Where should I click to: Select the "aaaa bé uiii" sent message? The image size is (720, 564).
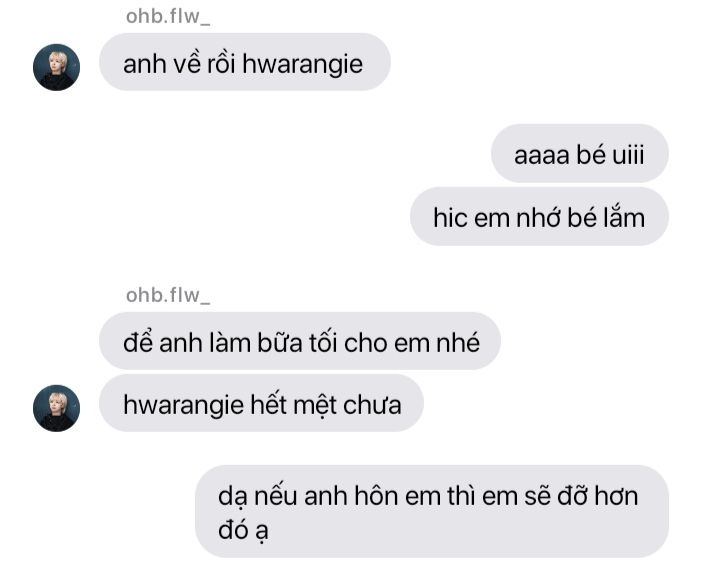pyautogui.click(x=579, y=153)
